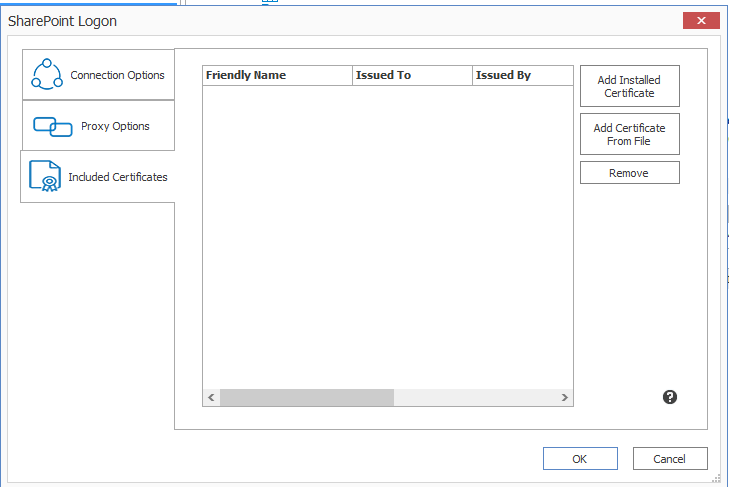Click Add Installed Certificate button
729x487 pixels.
630,86
